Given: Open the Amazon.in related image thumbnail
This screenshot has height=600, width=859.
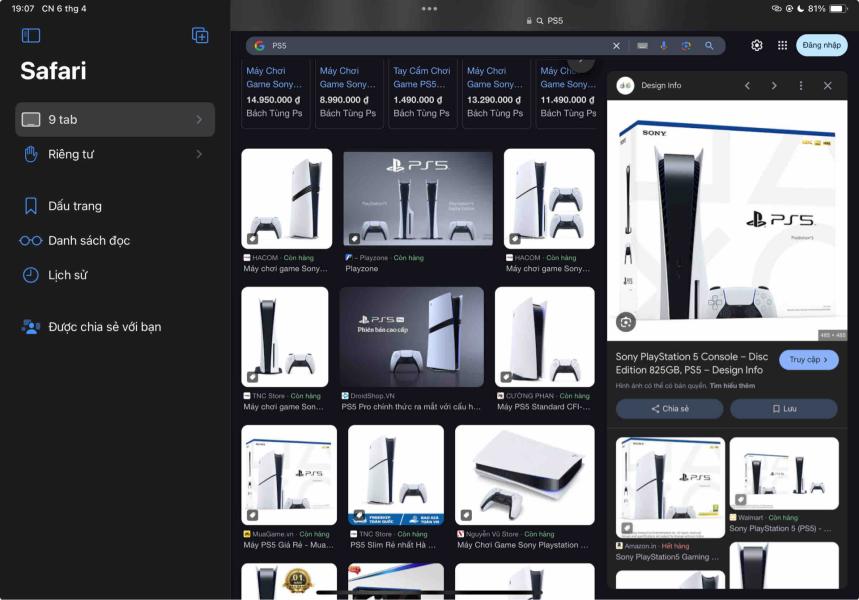Looking at the screenshot, I should (x=670, y=488).
